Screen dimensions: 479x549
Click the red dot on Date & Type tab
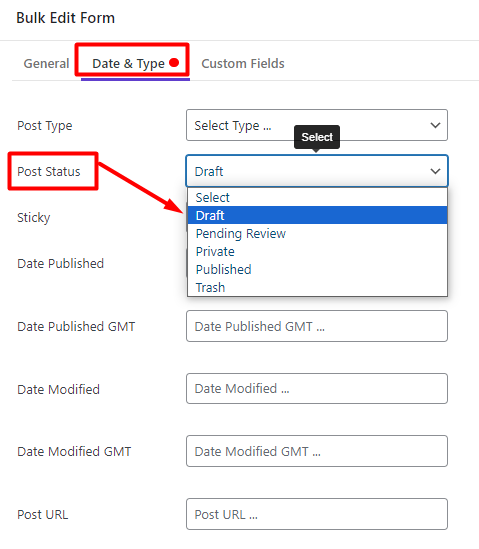pyautogui.click(x=174, y=63)
